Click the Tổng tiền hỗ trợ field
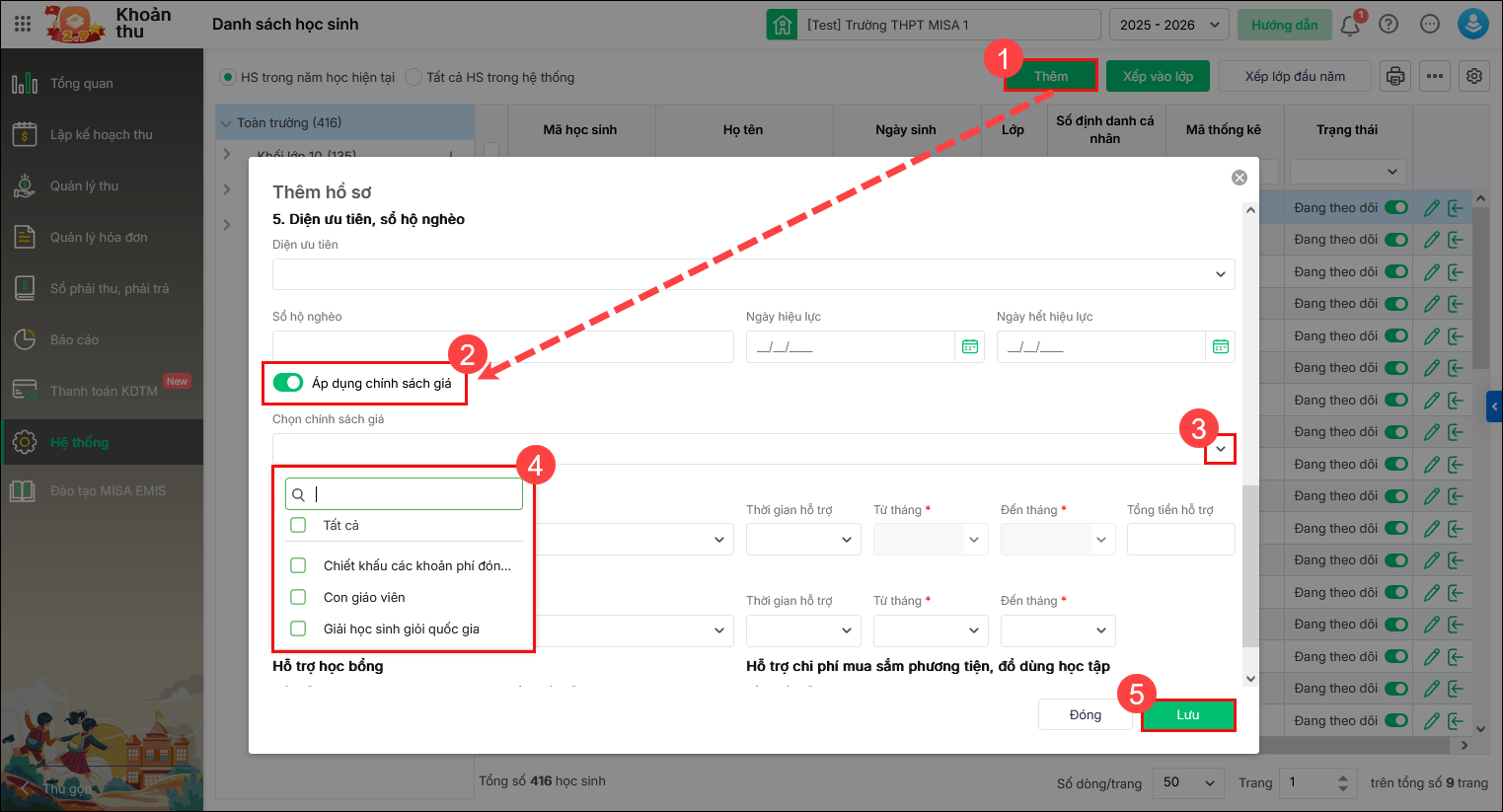Screen dimensions: 1503x812 [1181, 540]
